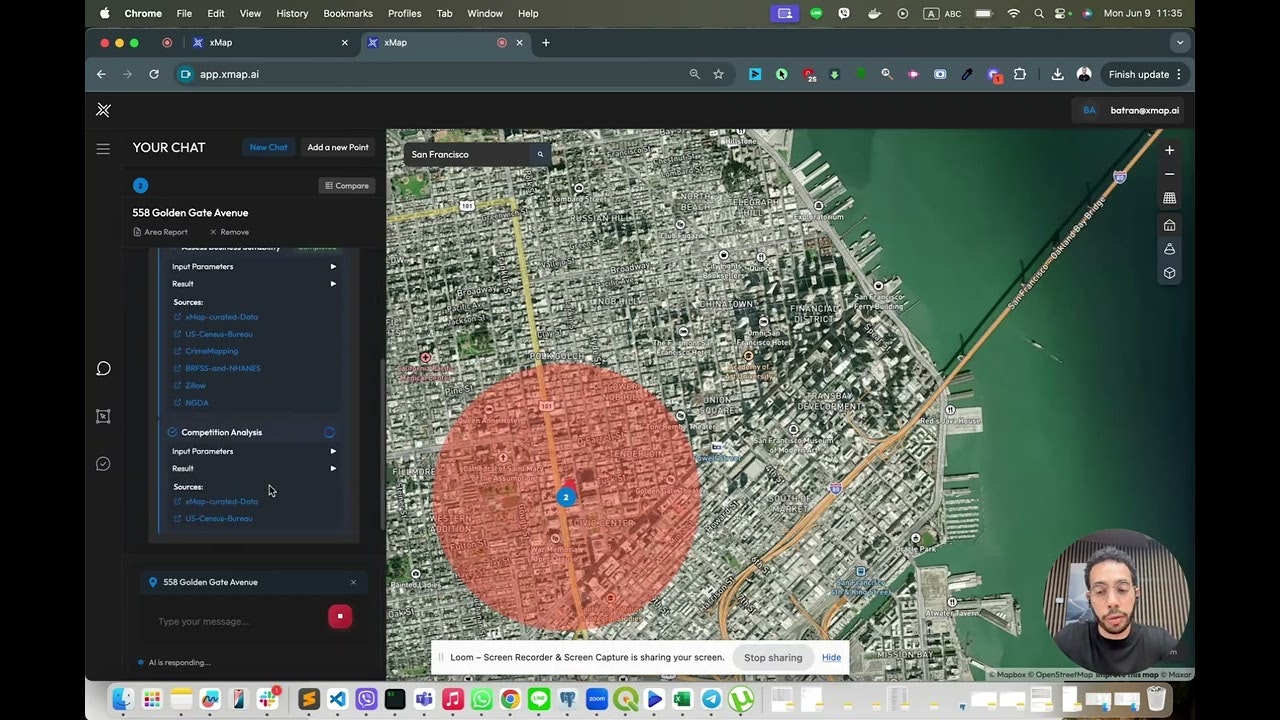The width and height of the screenshot is (1280, 720).
Task: Bookmark this page with star icon
Action: point(718,74)
